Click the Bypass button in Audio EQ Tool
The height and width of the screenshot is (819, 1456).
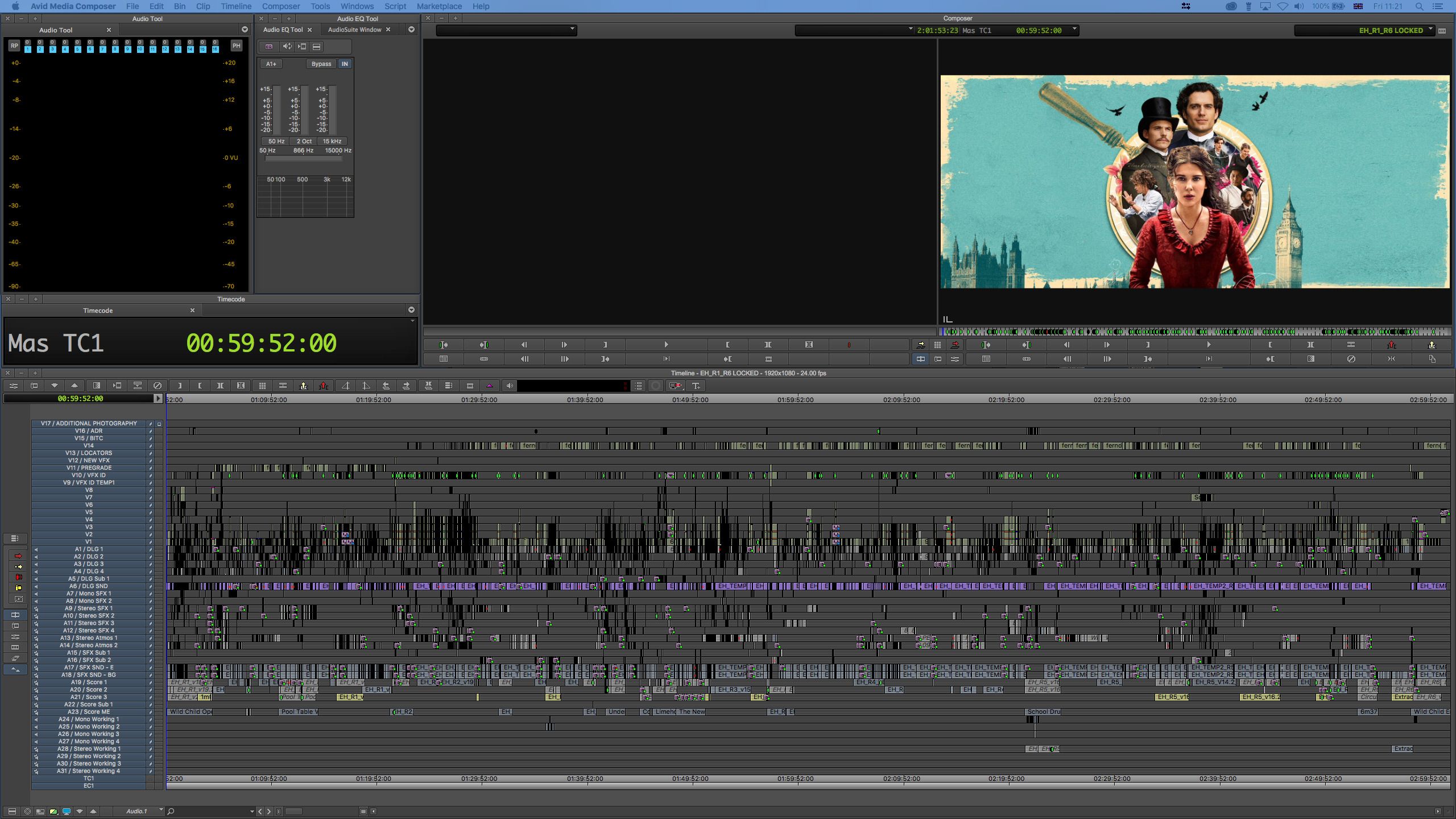[x=321, y=64]
